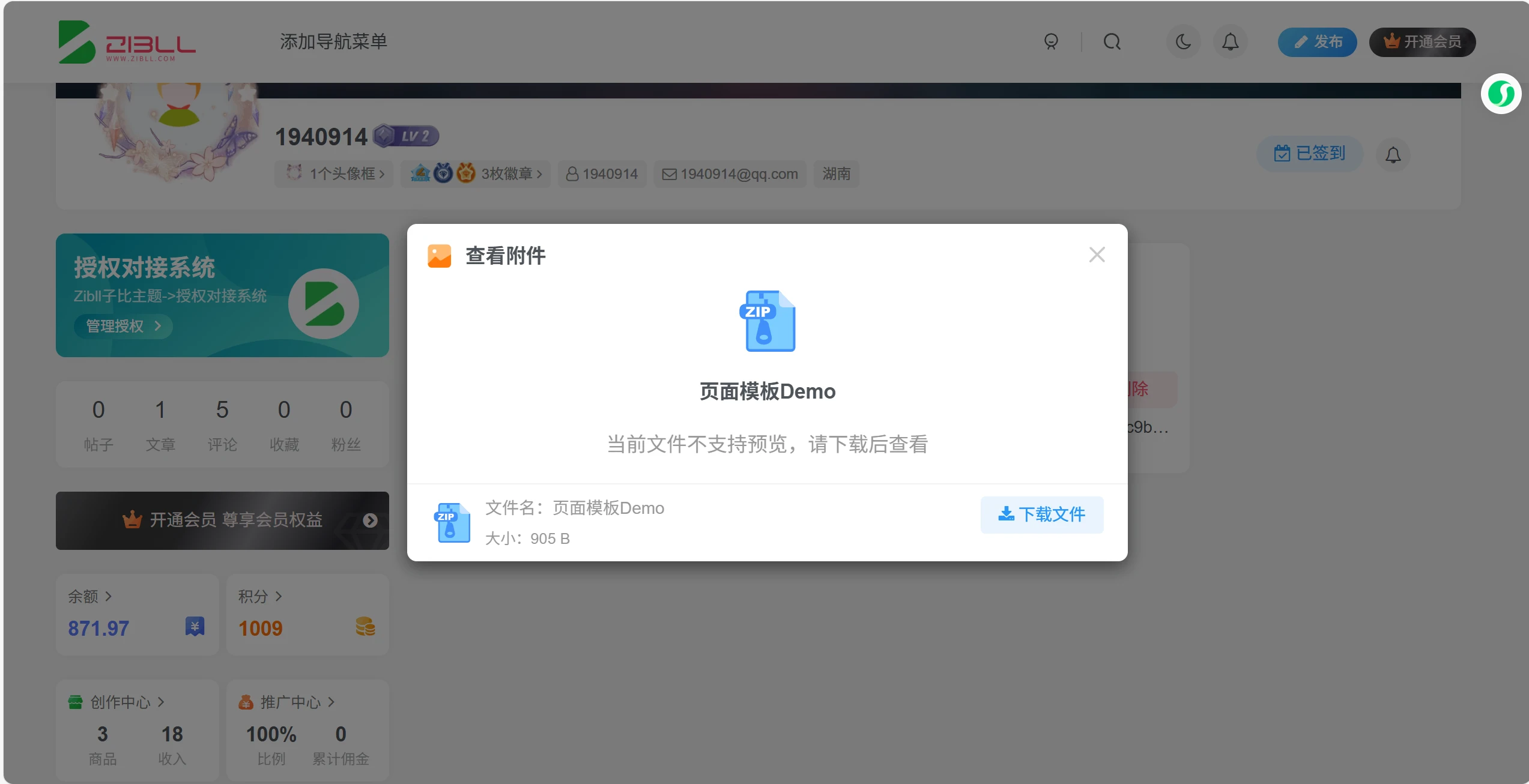Click 添加导航菜单 in the top bar

[x=333, y=41]
